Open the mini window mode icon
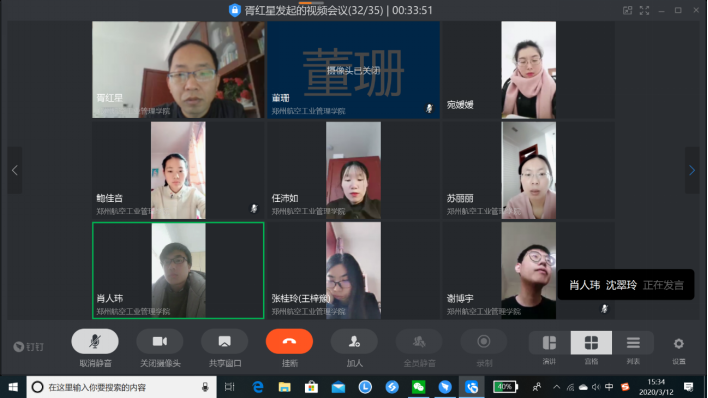This screenshot has width=708, height=398. point(628,10)
